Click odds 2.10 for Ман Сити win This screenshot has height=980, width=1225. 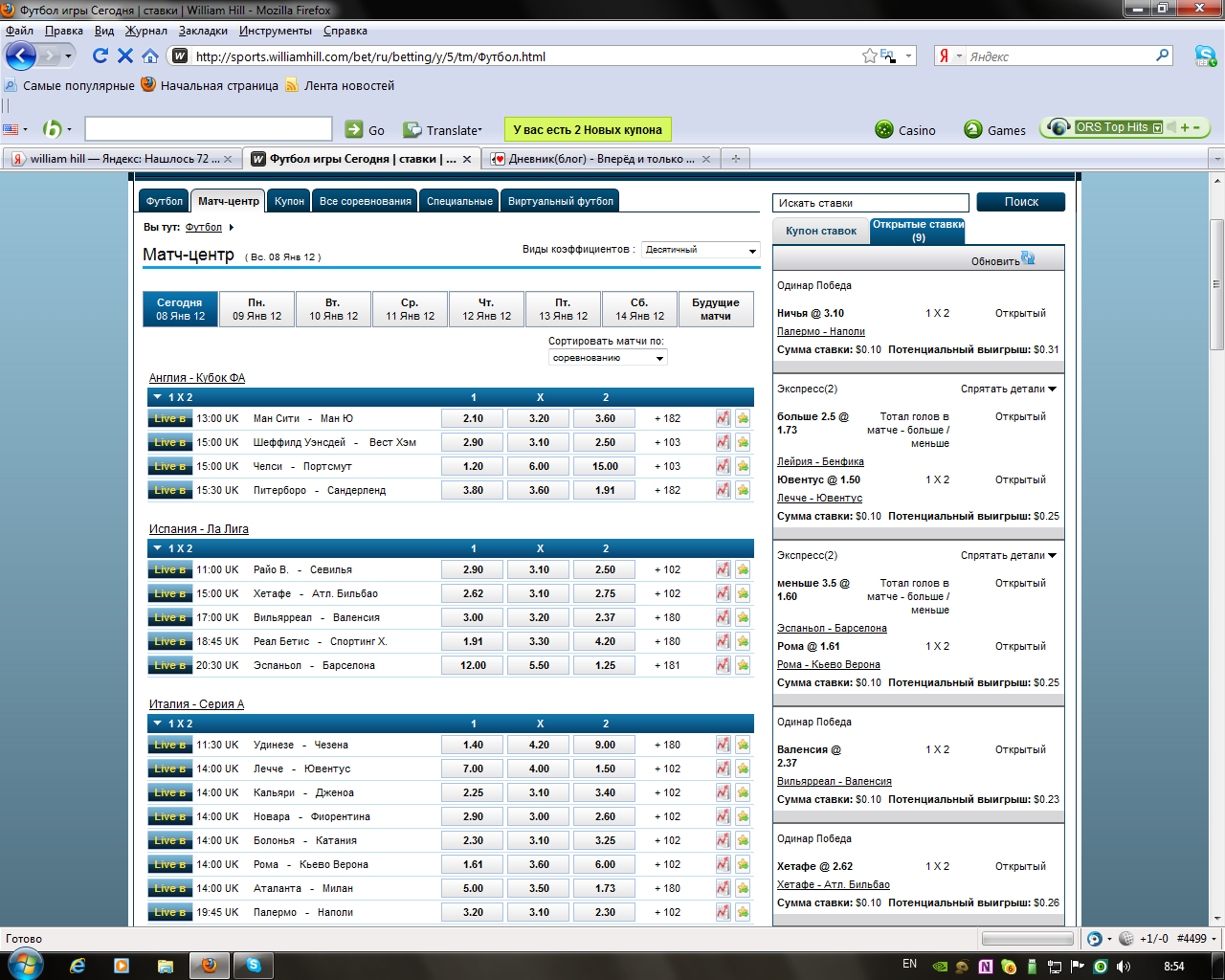473,418
